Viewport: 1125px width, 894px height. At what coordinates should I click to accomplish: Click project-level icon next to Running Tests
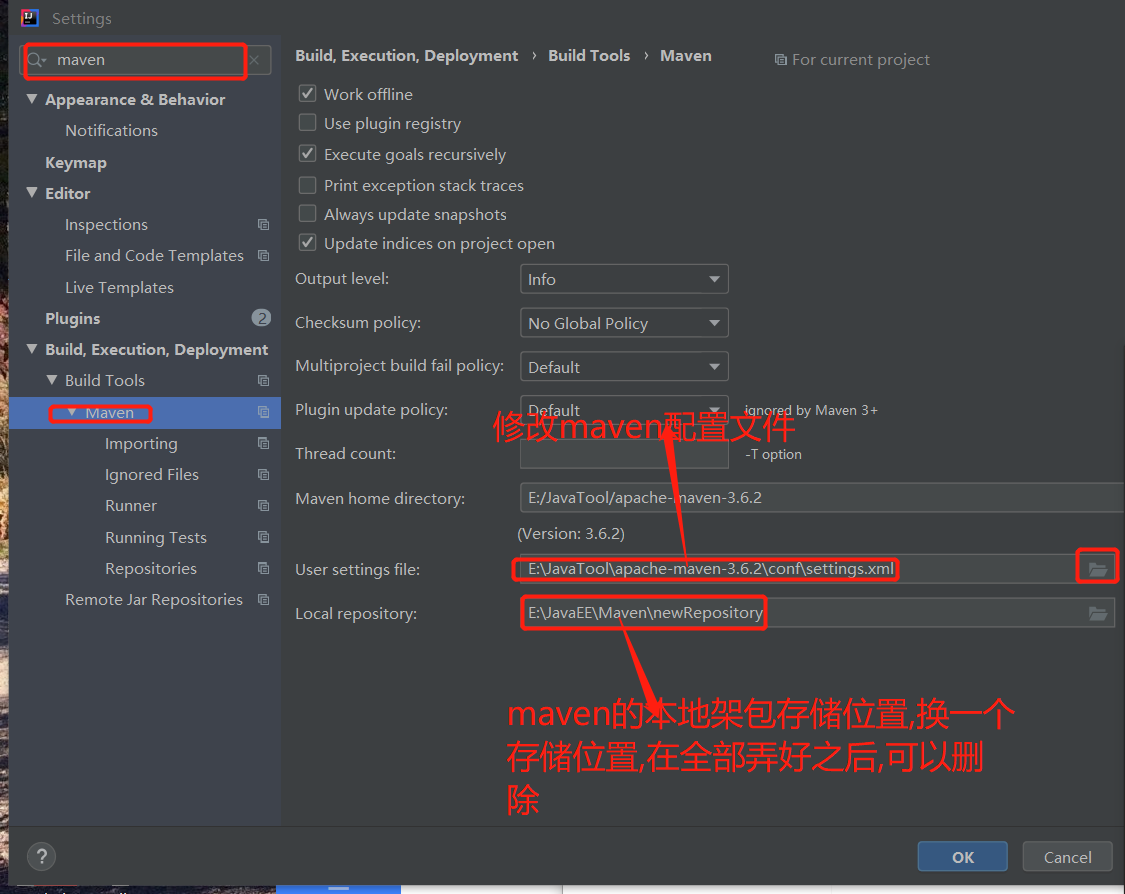(x=263, y=537)
